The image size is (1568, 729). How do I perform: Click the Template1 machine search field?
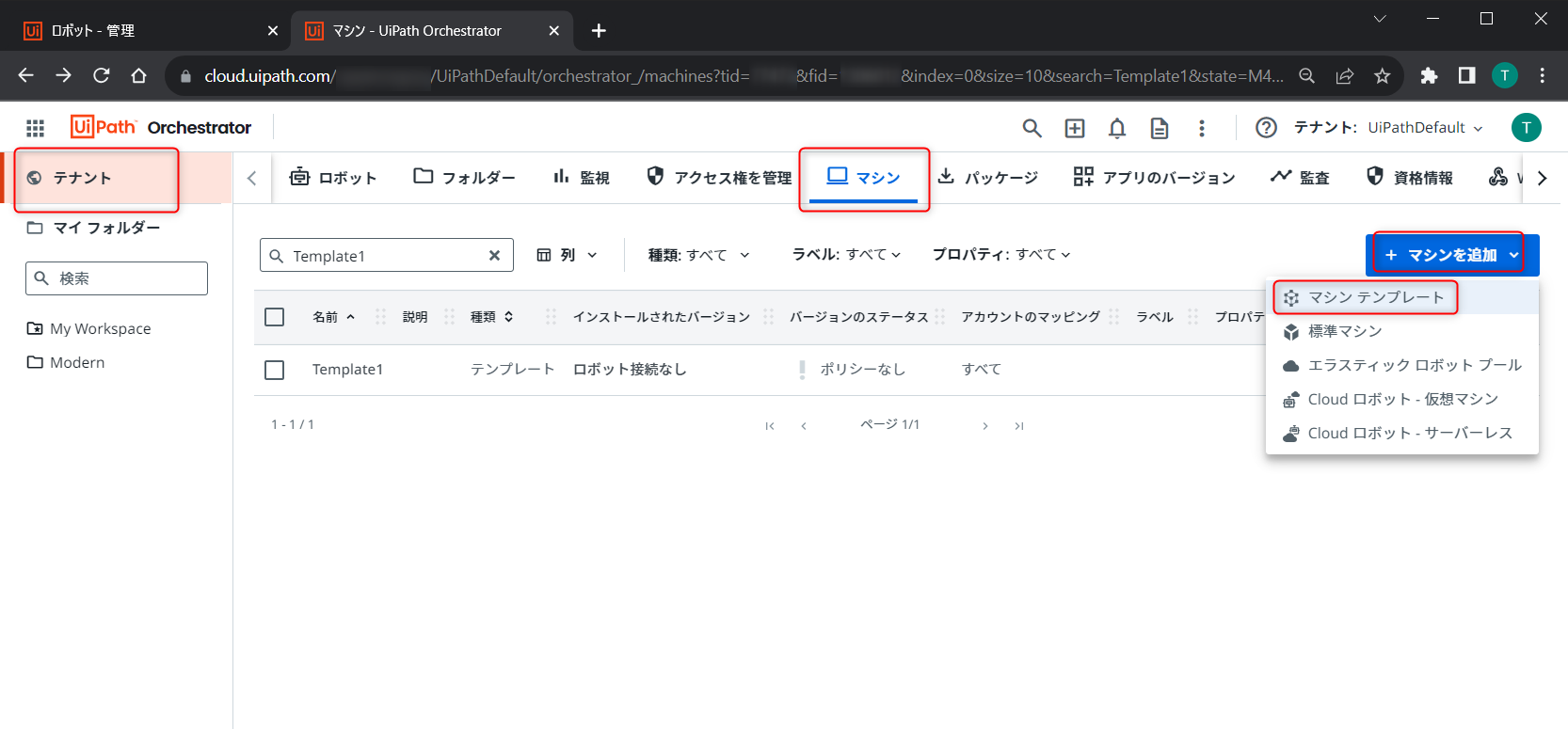(387, 255)
